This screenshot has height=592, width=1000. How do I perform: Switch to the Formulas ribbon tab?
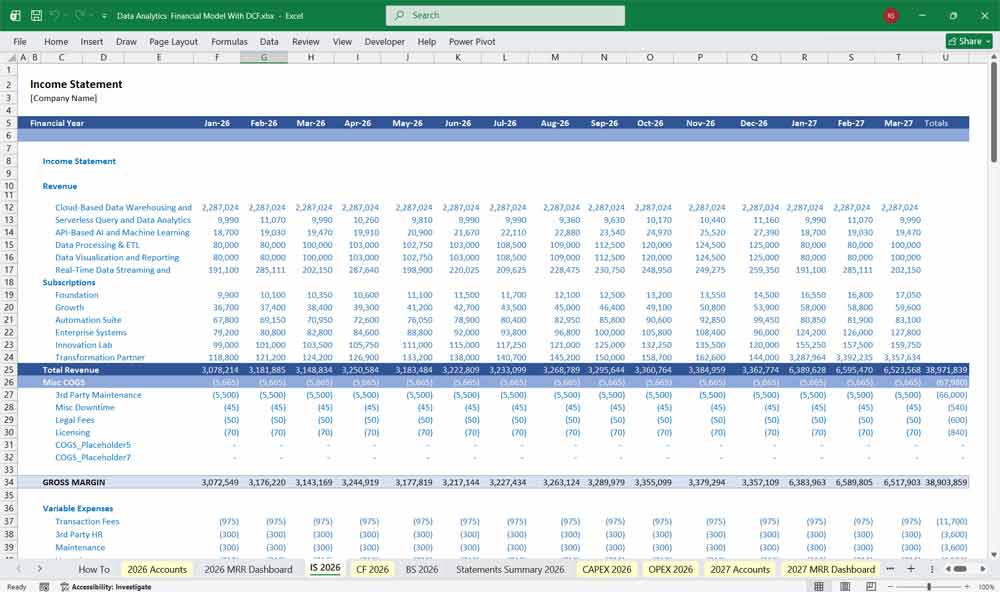tap(229, 41)
